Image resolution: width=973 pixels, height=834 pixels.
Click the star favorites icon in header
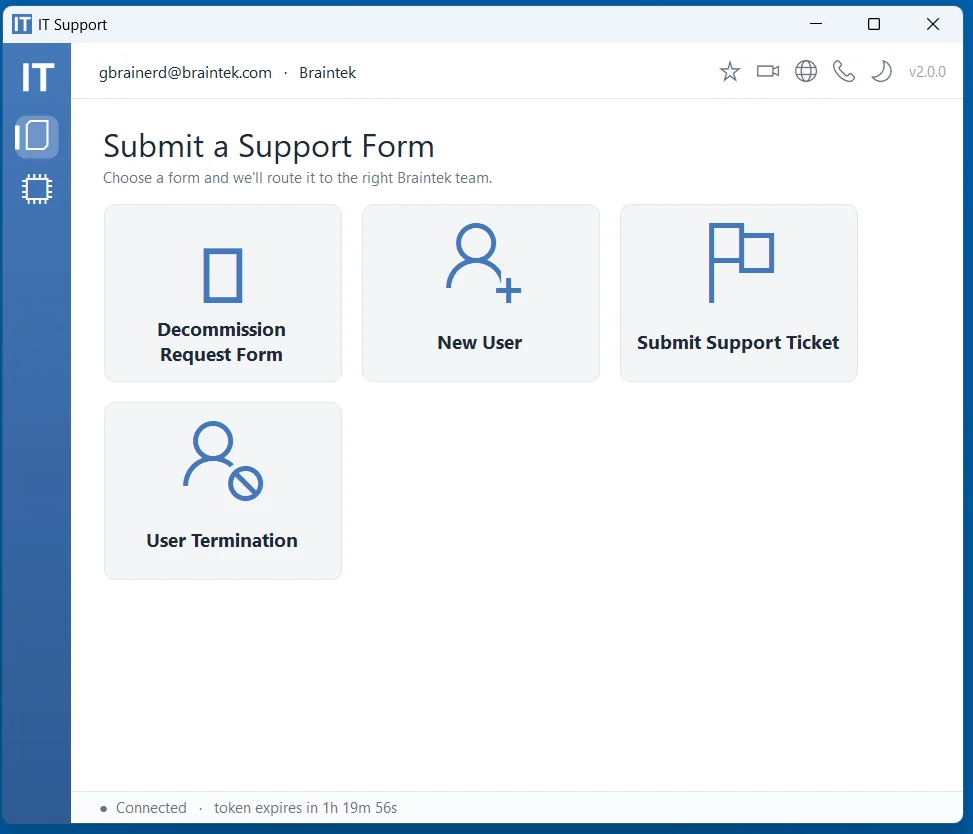point(730,72)
